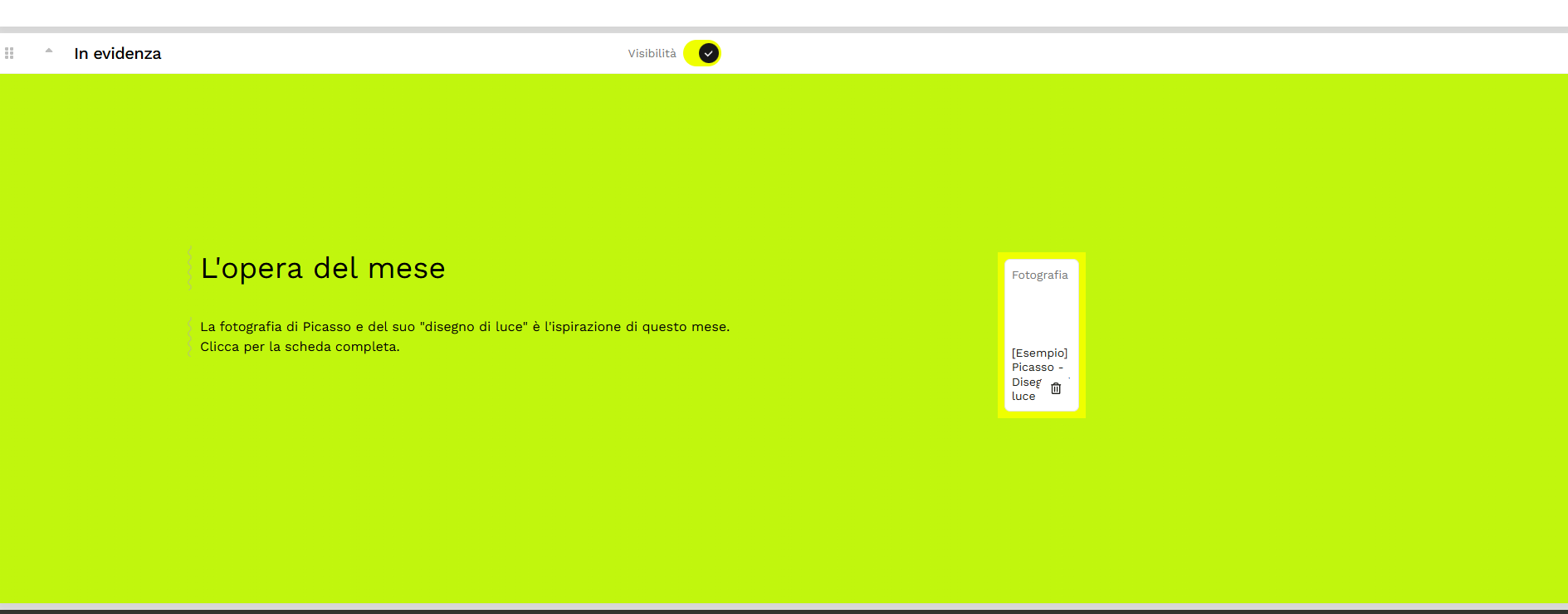Image resolution: width=1568 pixels, height=614 pixels.
Task: Select the Fotografia category label on card
Action: [1039, 275]
